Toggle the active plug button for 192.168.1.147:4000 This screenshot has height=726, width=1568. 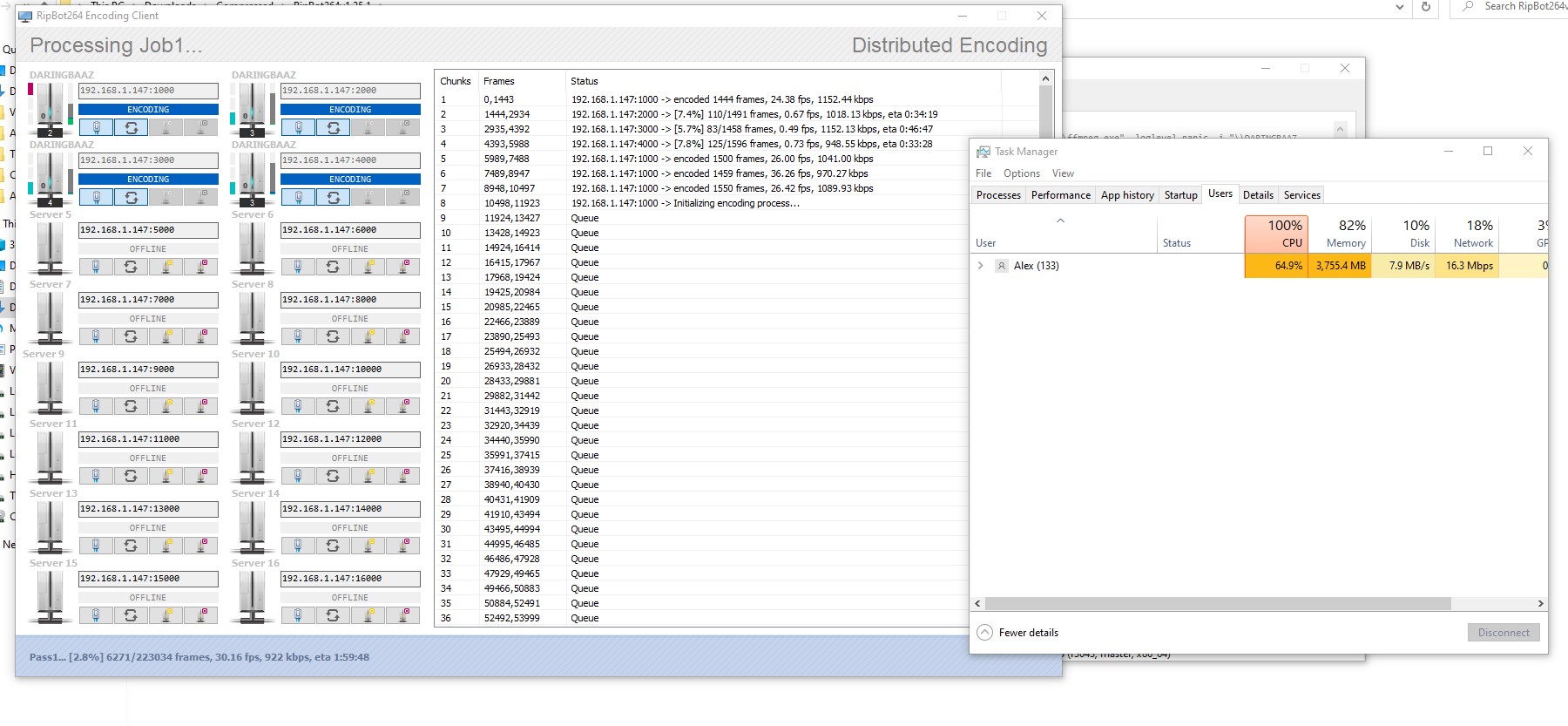pyautogui.click(x=298, y=197)
